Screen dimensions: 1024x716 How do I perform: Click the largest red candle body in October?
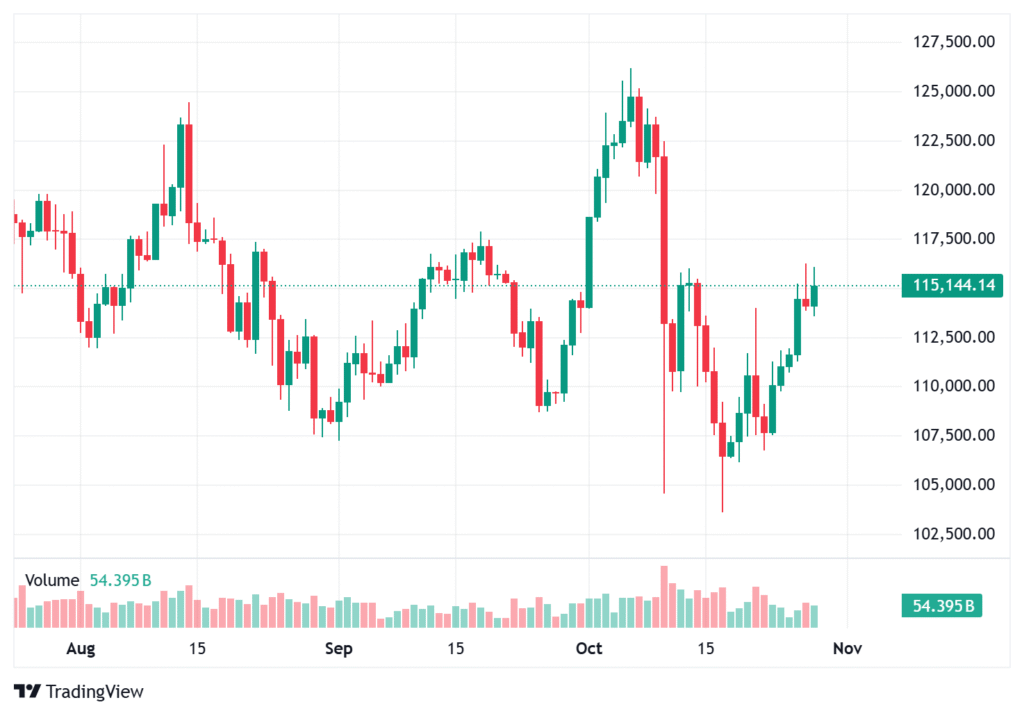point(663,240)
